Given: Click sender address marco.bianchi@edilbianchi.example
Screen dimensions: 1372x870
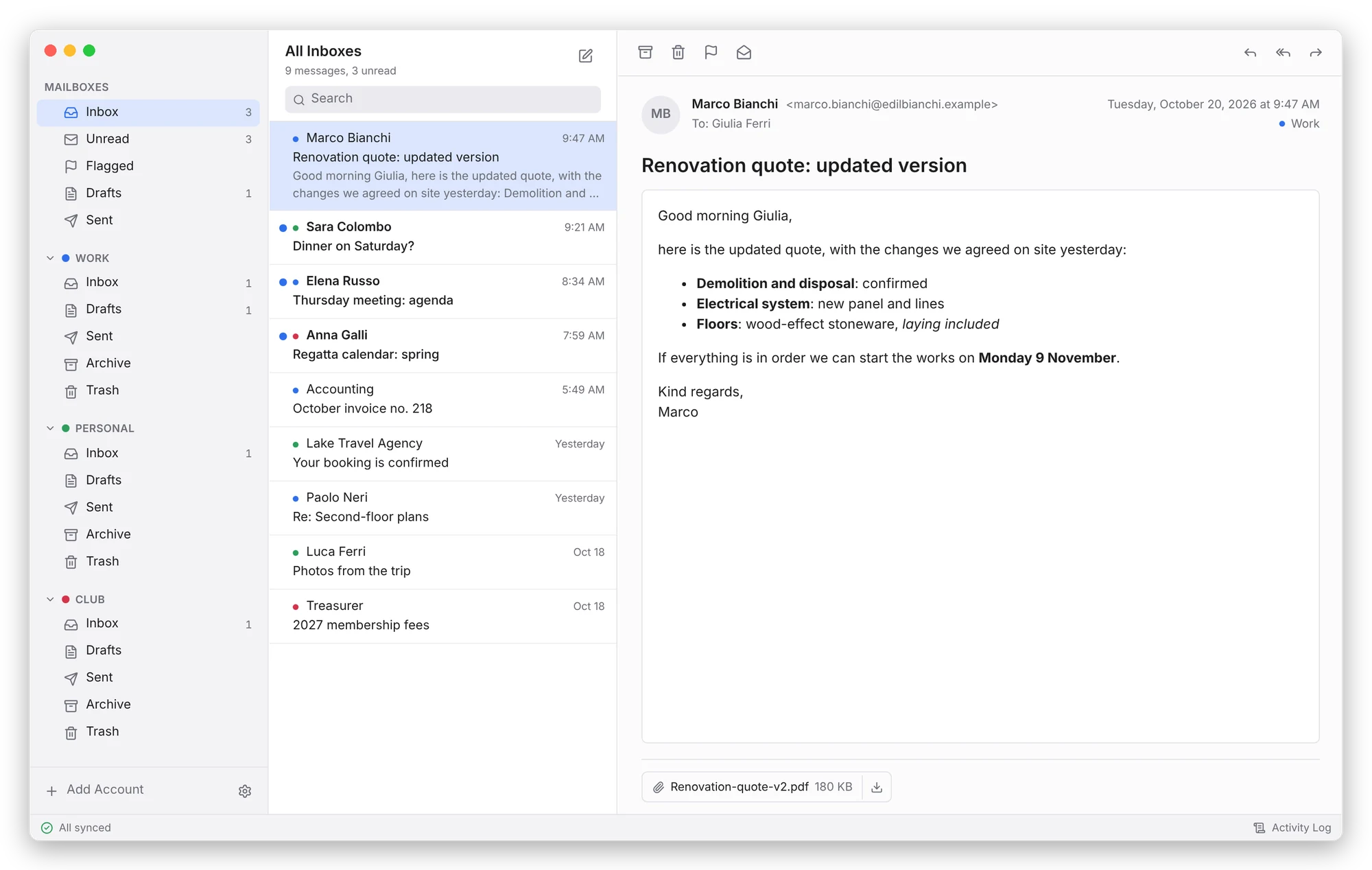Looking at the screenshot, I should 892,104.
